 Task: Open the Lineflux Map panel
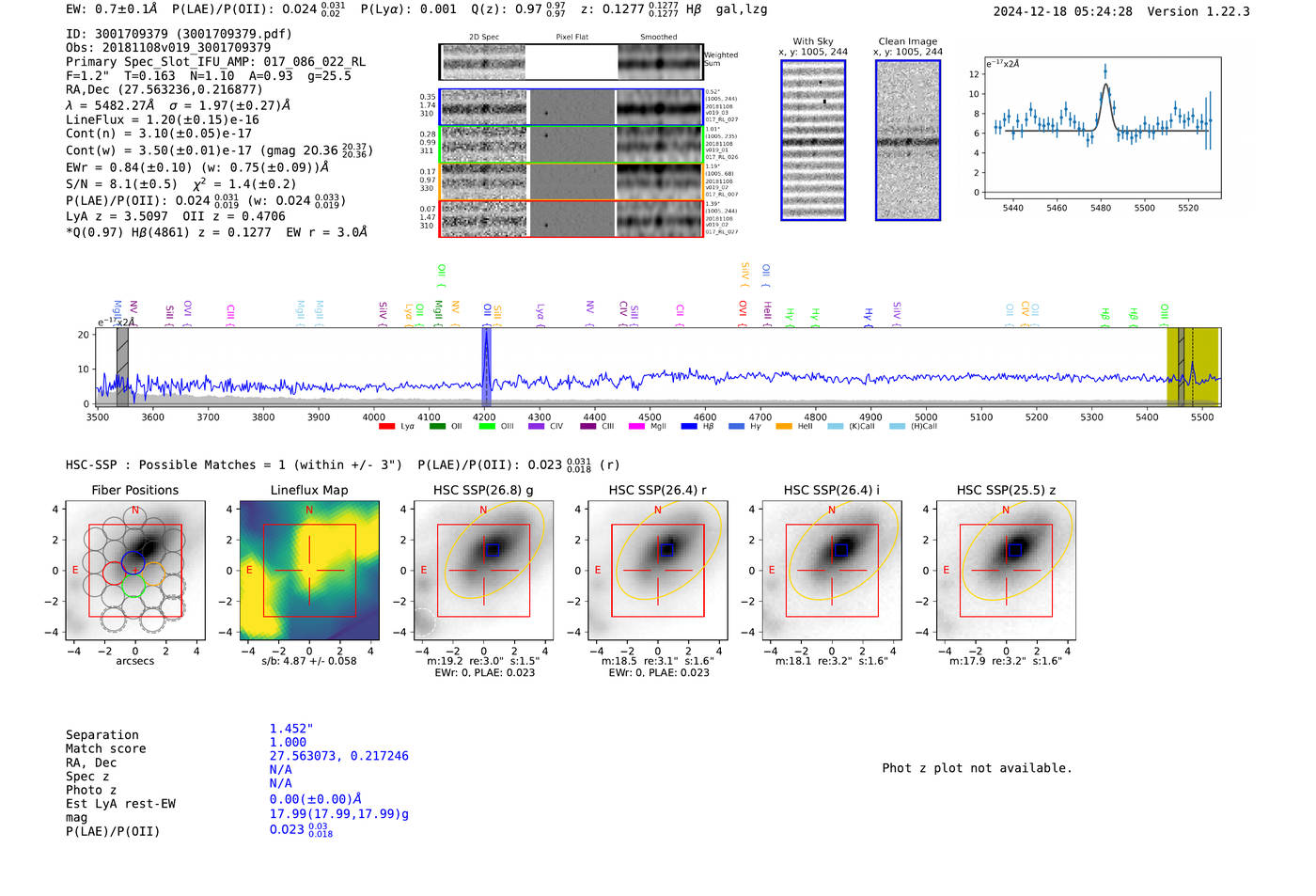pos(309,571)
